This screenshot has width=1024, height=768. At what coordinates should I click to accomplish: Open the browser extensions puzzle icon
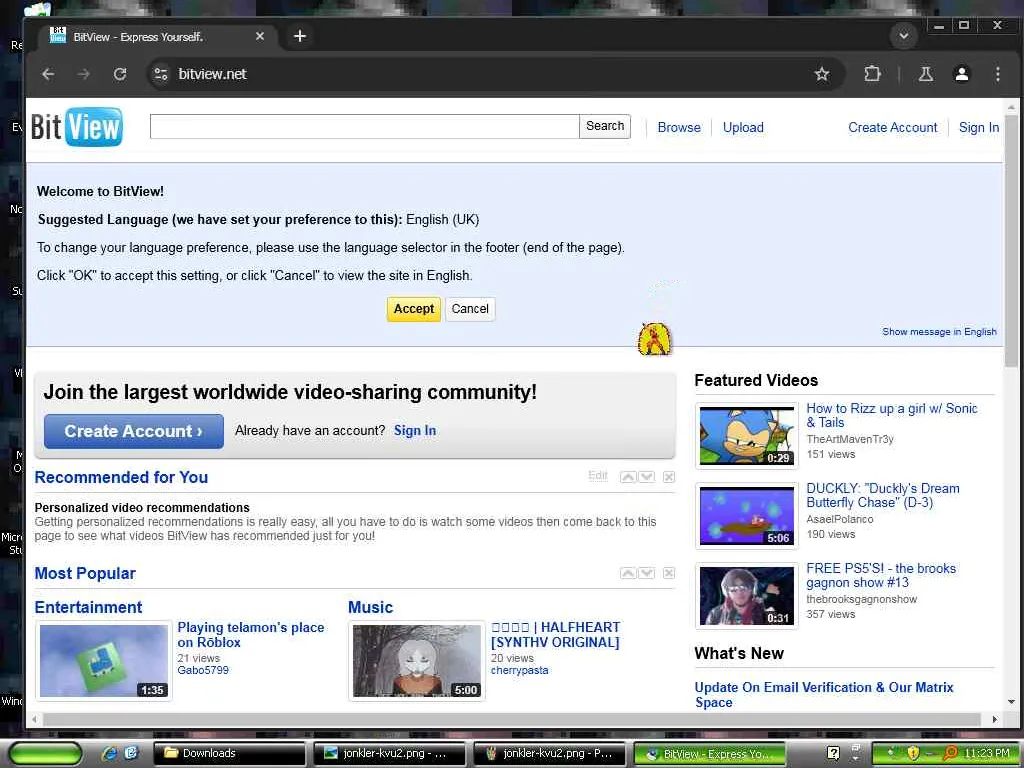872,74
